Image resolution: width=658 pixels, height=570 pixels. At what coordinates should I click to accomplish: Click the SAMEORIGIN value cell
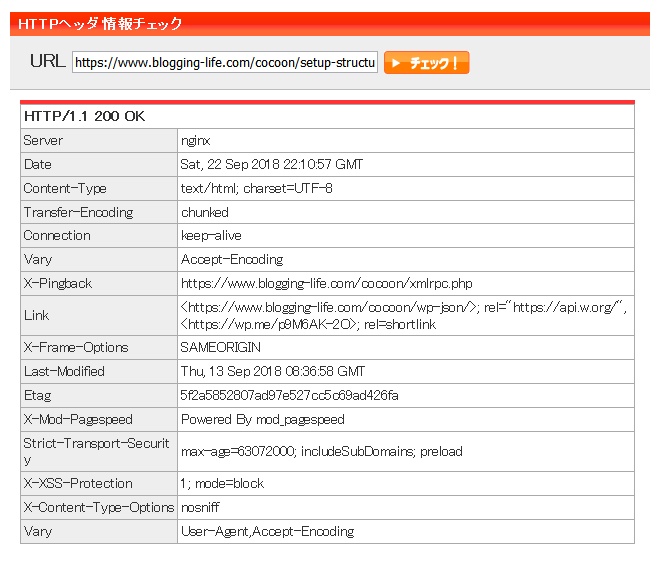point(406,348)
